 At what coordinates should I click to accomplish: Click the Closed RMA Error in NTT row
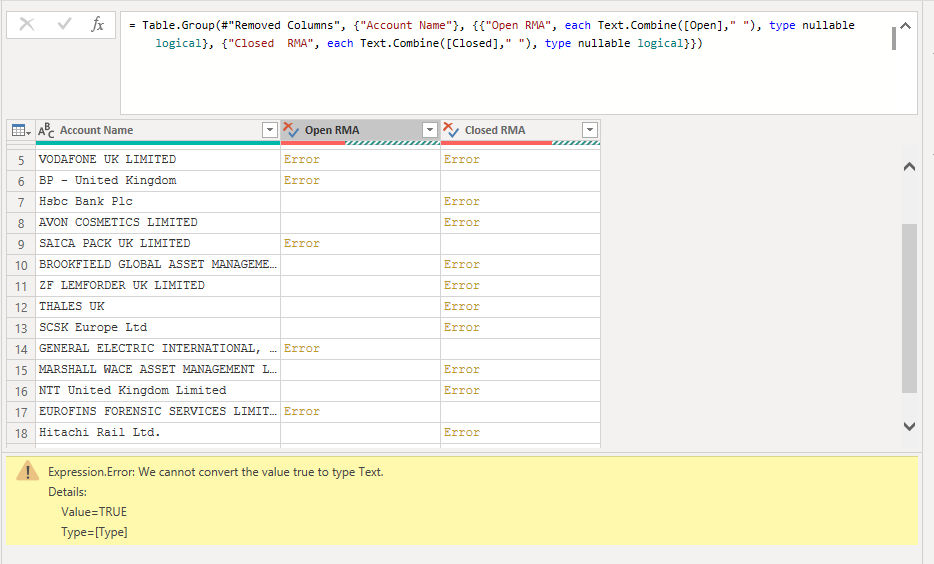point(462,391)
